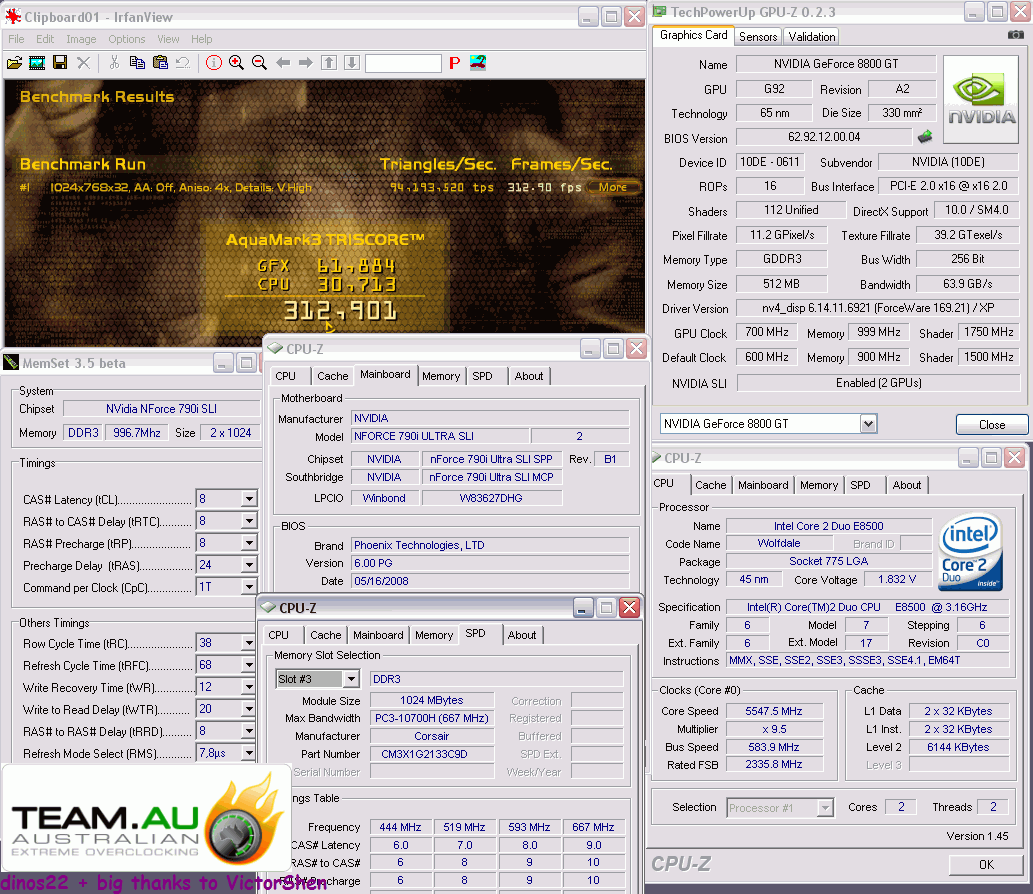Expand Precharge Delay (tRAS) dropdown

[x=249, y=565]
